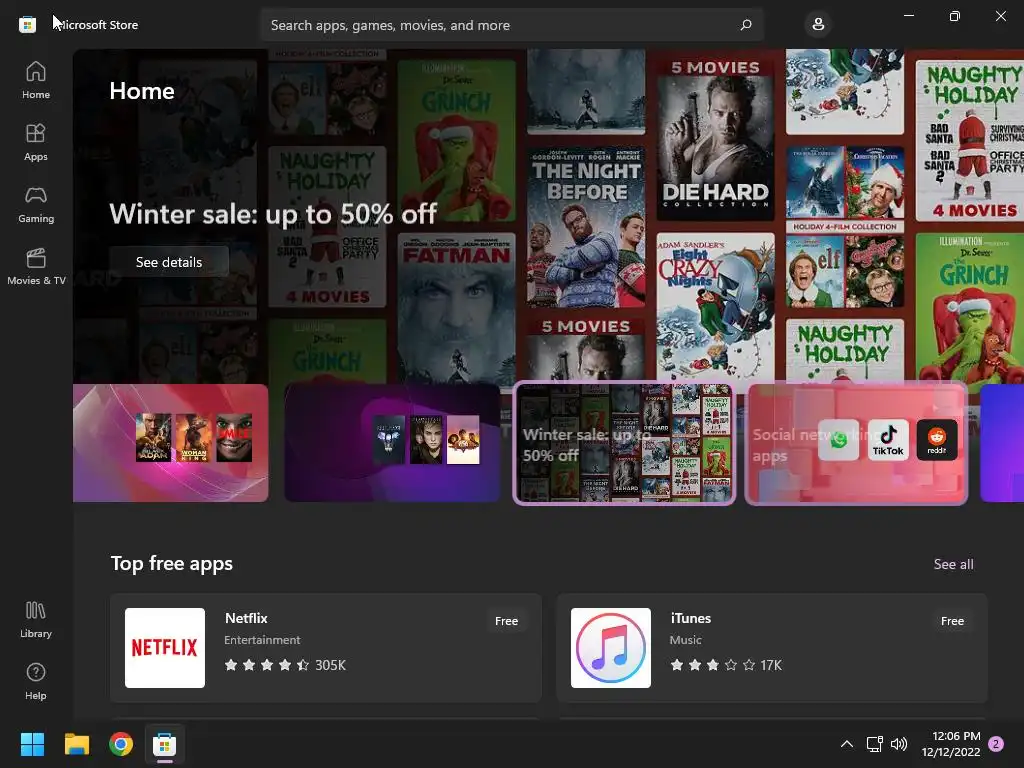Viewport: 1024px width, 768px height.
Task: Open the notification badge showing 2
Action: (996, 744)
